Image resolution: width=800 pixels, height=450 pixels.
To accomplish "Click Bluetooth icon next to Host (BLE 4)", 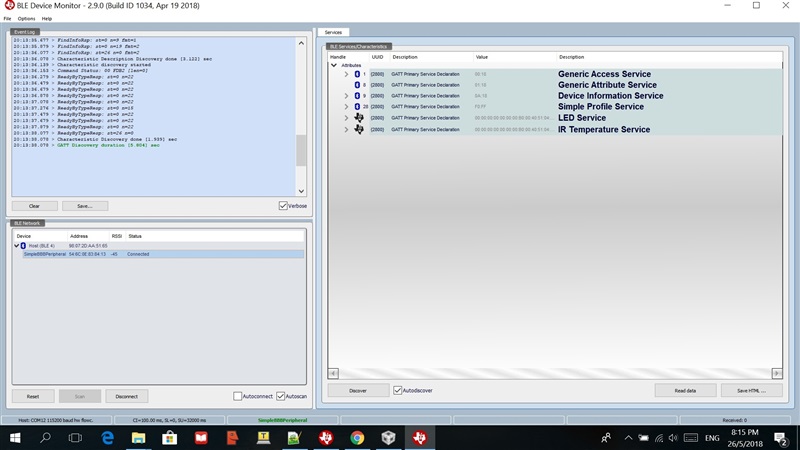I will (x=23, y=245).
